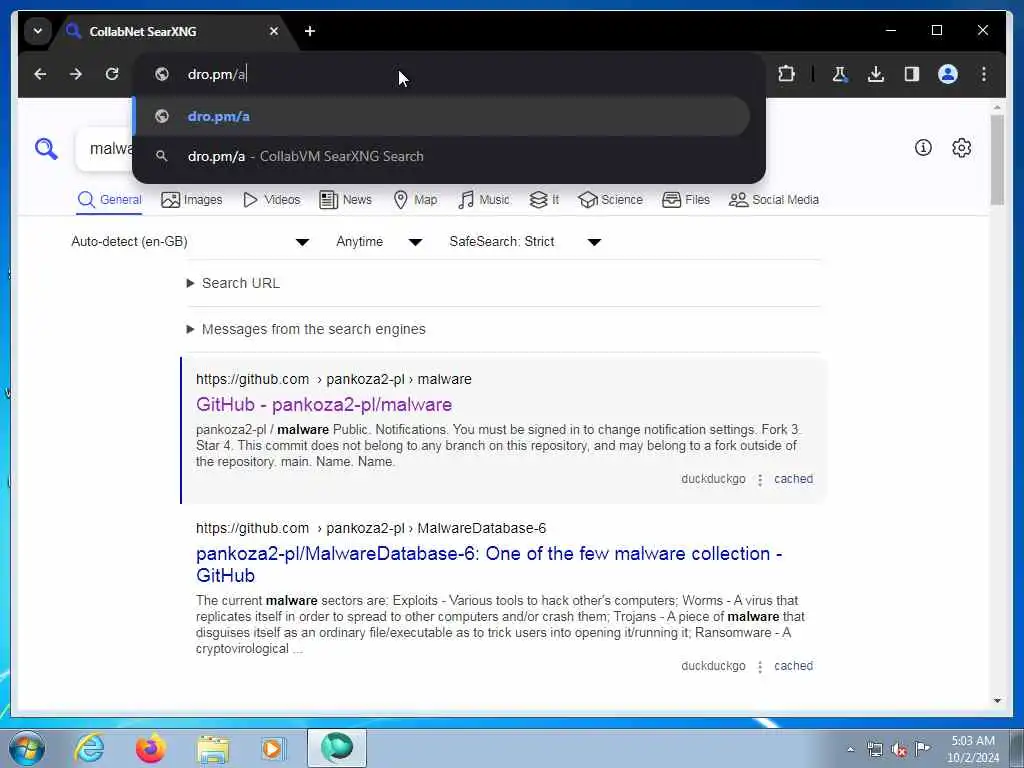
Task: Open the taskbar clock showing 5:03 AM
Action: 973,750
